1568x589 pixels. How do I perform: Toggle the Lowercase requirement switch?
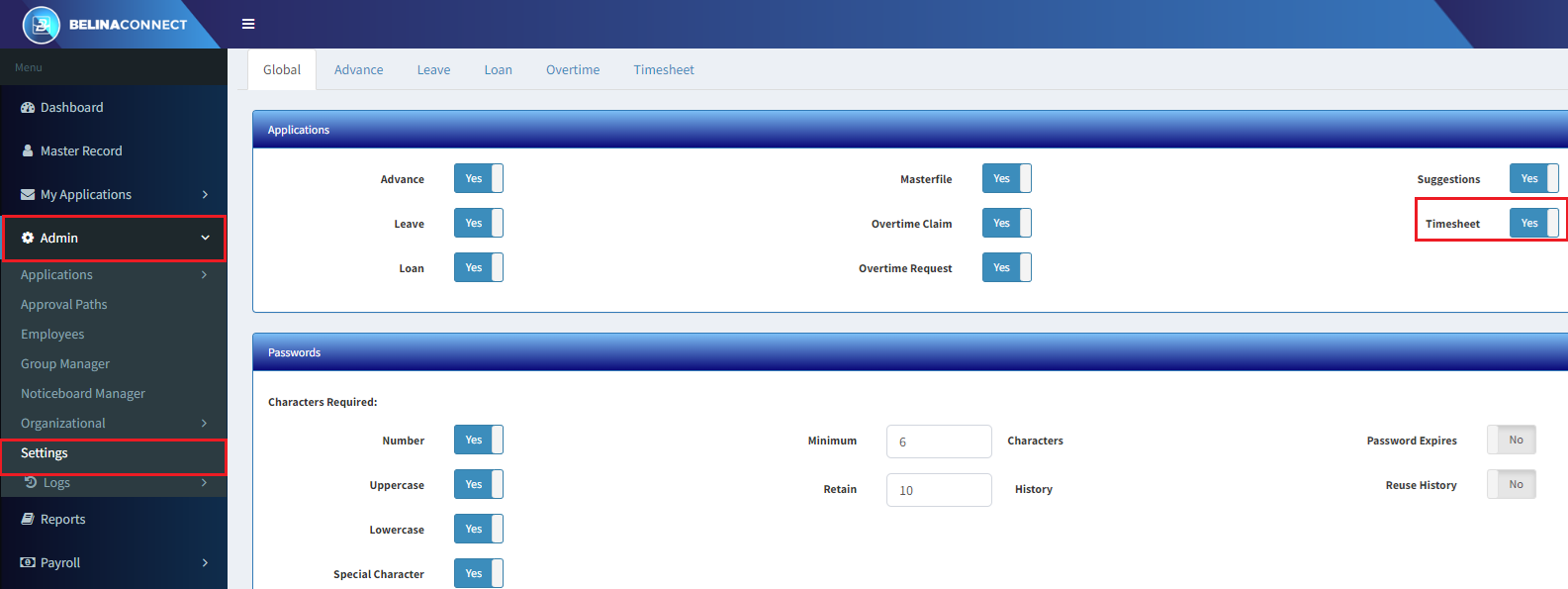click(x=479, y=529)
